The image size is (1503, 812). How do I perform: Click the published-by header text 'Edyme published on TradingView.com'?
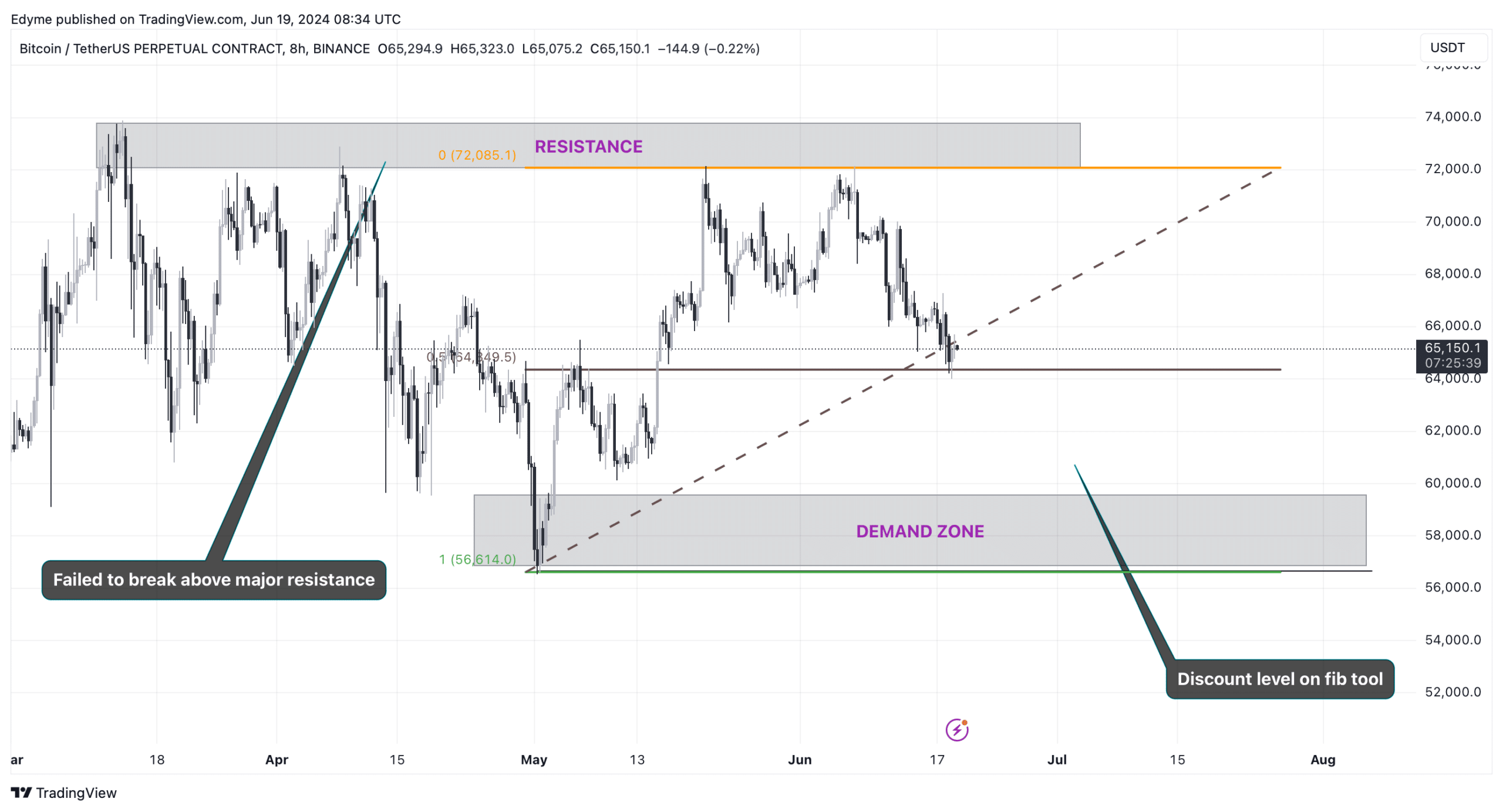pos(127,19)
